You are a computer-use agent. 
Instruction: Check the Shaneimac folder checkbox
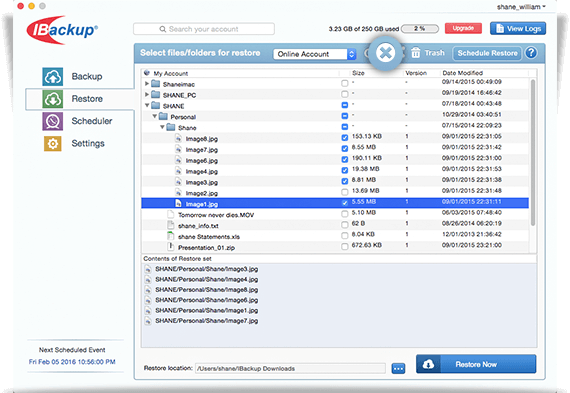[x=345, y=84]
